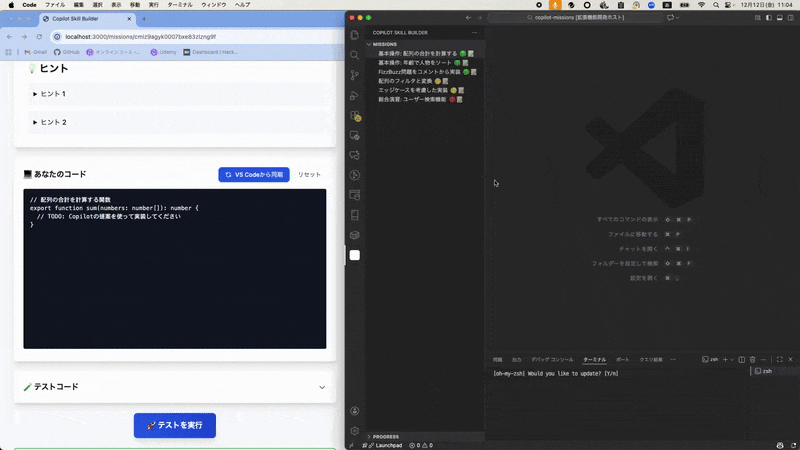This screenshot has width=800, height=450.
Task: Open Extensions view in VS Code activity bar
Action: pyautogui.click(x=356, y=116)
